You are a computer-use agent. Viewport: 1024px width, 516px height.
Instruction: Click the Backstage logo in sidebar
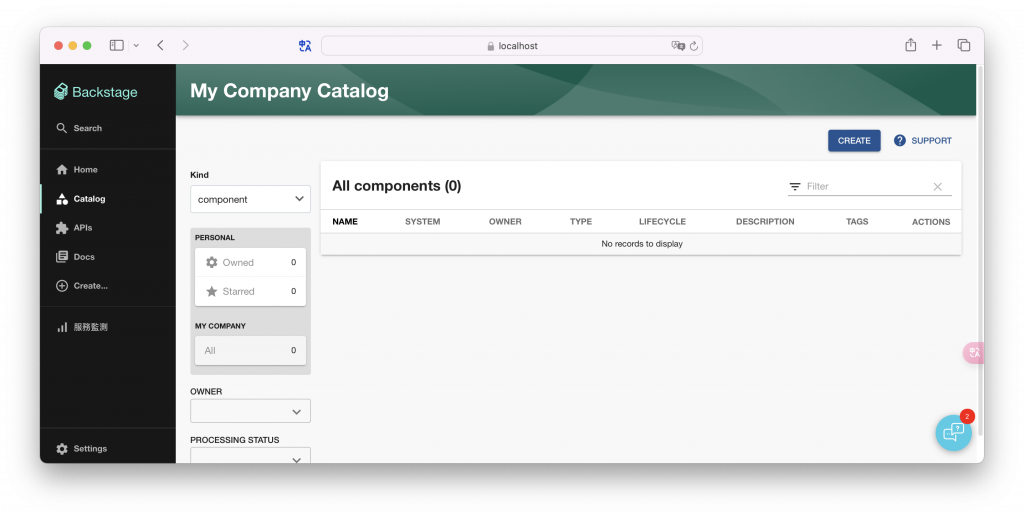pyautogui.click(x=96, y=92)
